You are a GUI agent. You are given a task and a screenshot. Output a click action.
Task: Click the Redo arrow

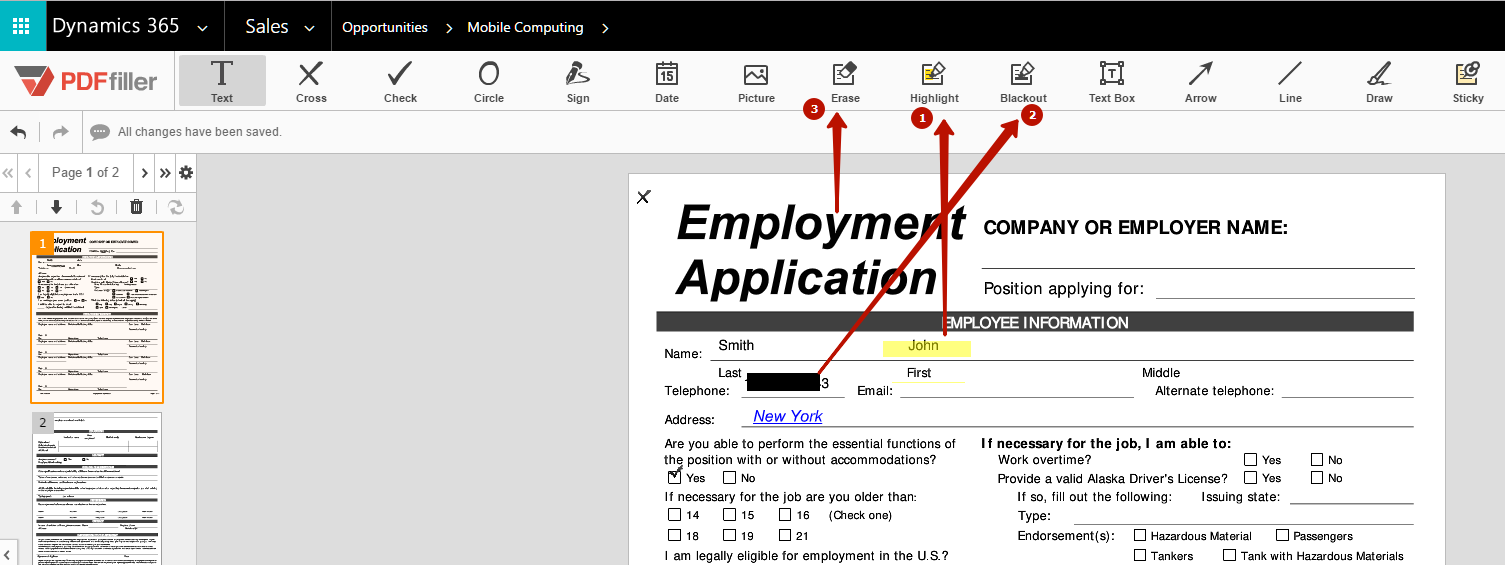click(x=60, y=132)
